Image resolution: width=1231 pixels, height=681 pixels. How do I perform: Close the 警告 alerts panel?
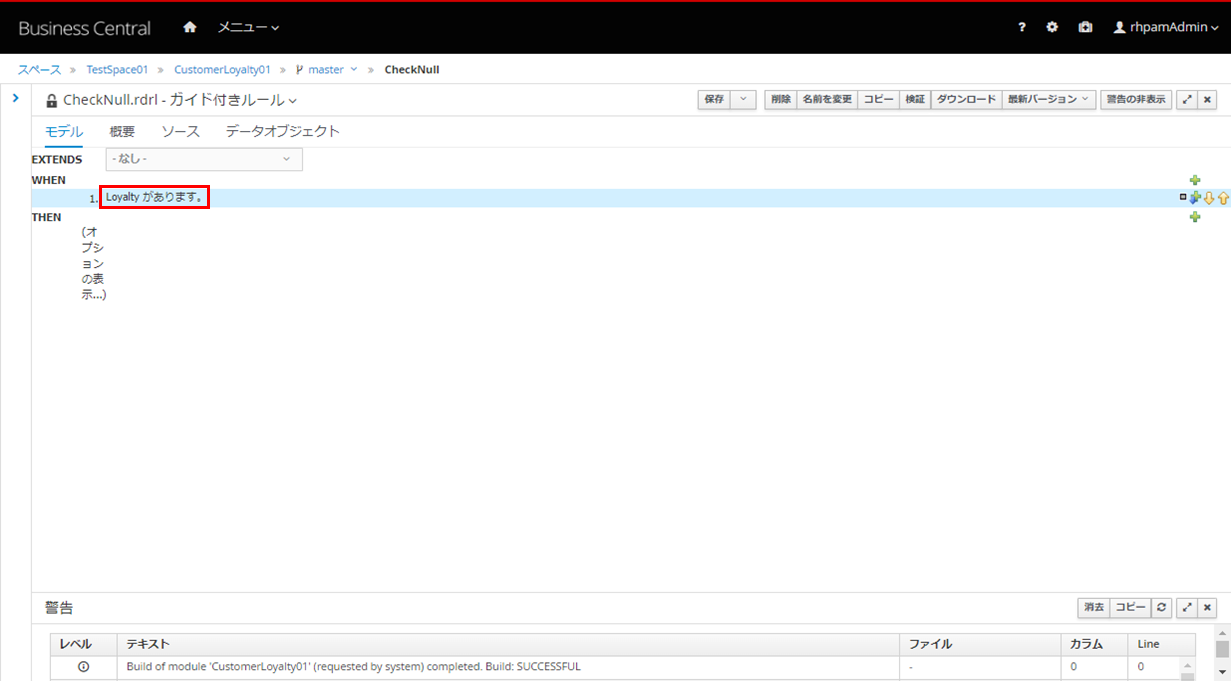coord(1207,607)
